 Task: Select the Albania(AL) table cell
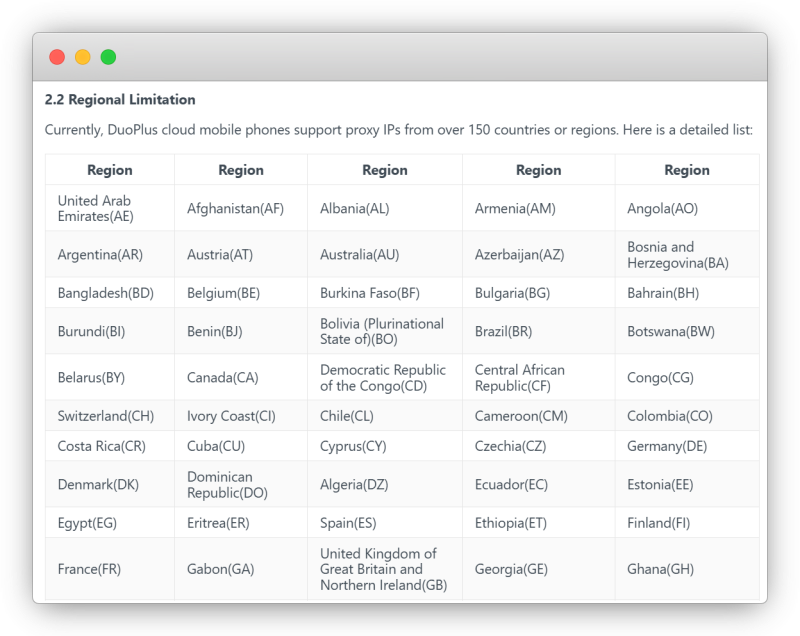click(x=355, y=208)
